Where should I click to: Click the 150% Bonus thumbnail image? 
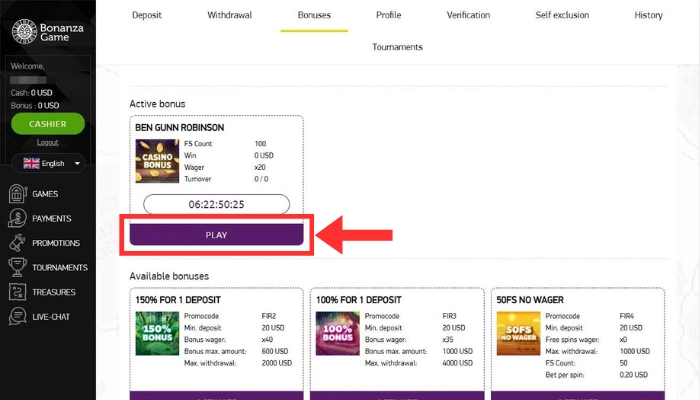(157, 333)
